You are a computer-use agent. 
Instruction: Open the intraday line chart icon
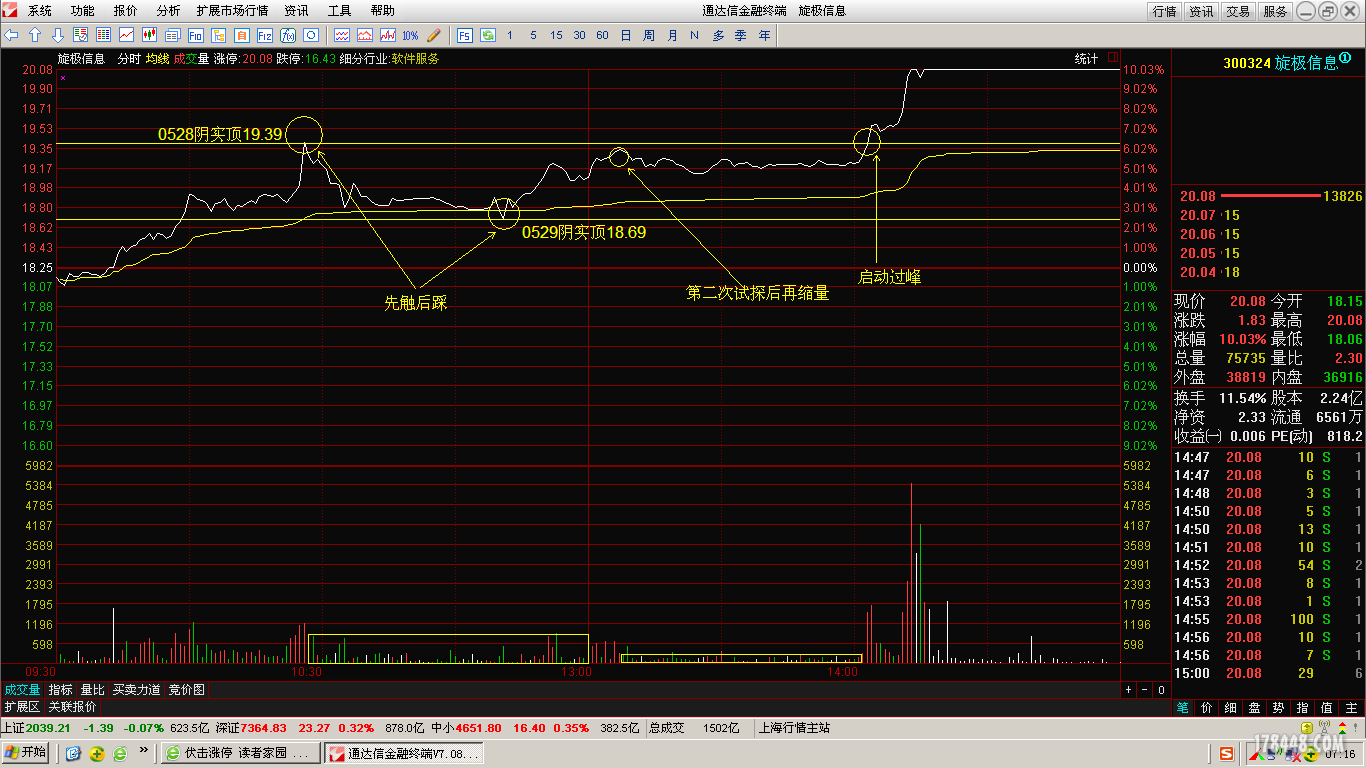(126, 35)
